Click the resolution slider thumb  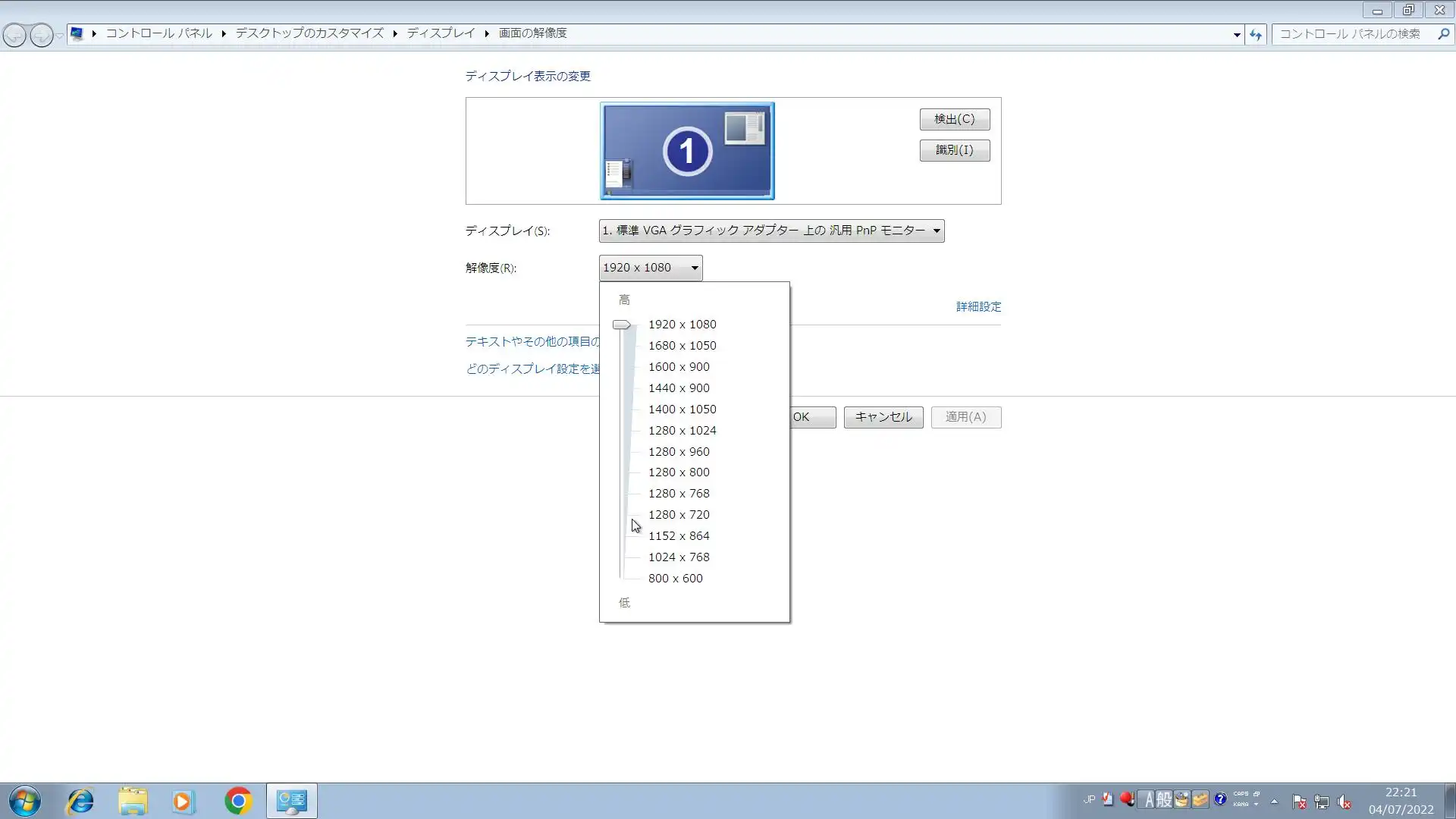click(x=622, y=325)
